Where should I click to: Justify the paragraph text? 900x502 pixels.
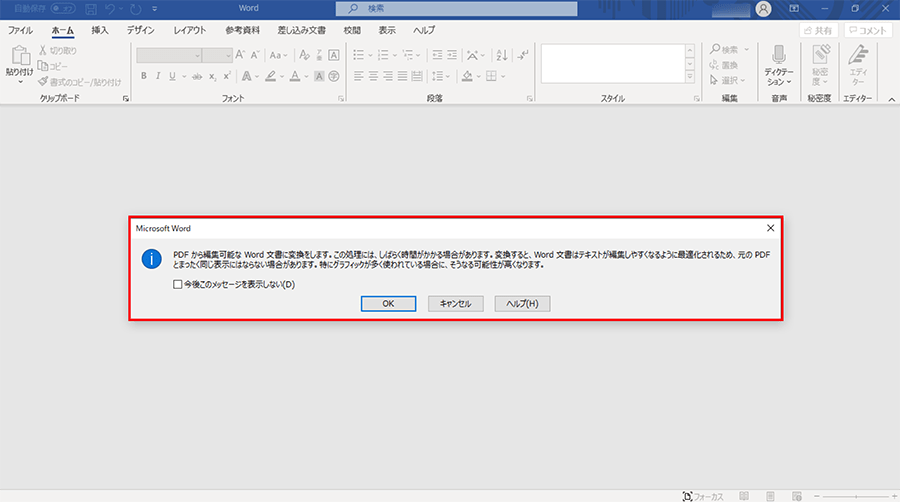[x=402, y=76]
